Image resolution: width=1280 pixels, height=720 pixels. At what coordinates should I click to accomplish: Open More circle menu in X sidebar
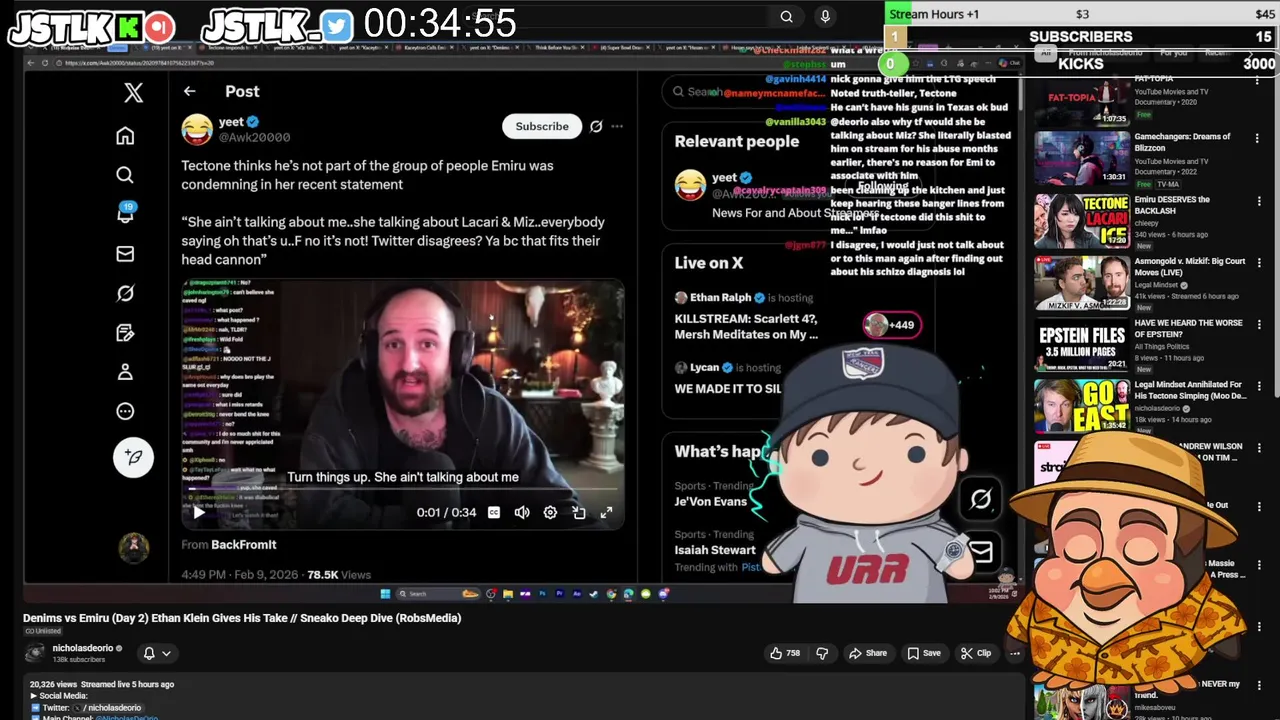[125, 411]
